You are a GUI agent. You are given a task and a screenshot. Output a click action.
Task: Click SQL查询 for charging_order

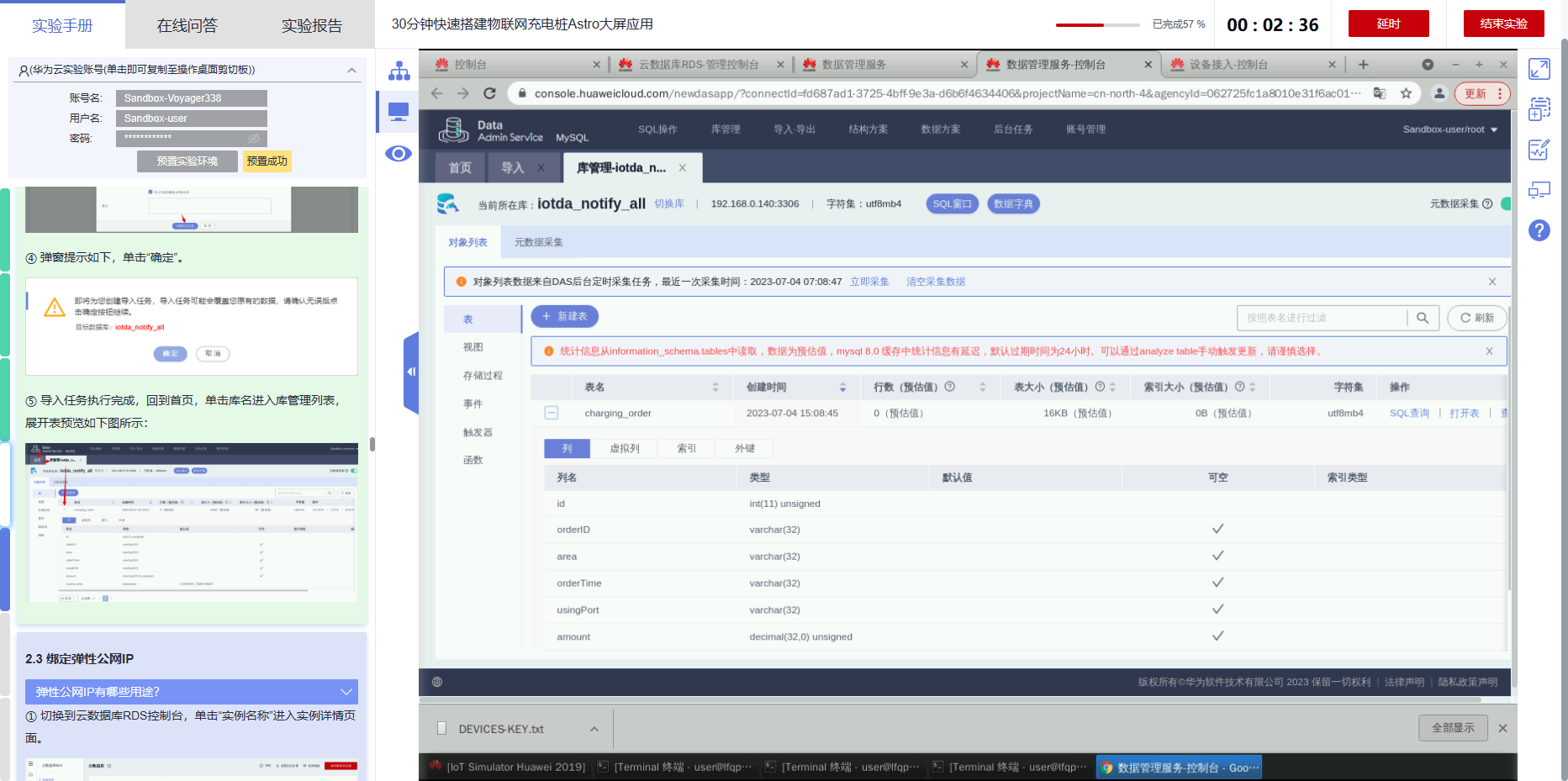point(1410,413)
